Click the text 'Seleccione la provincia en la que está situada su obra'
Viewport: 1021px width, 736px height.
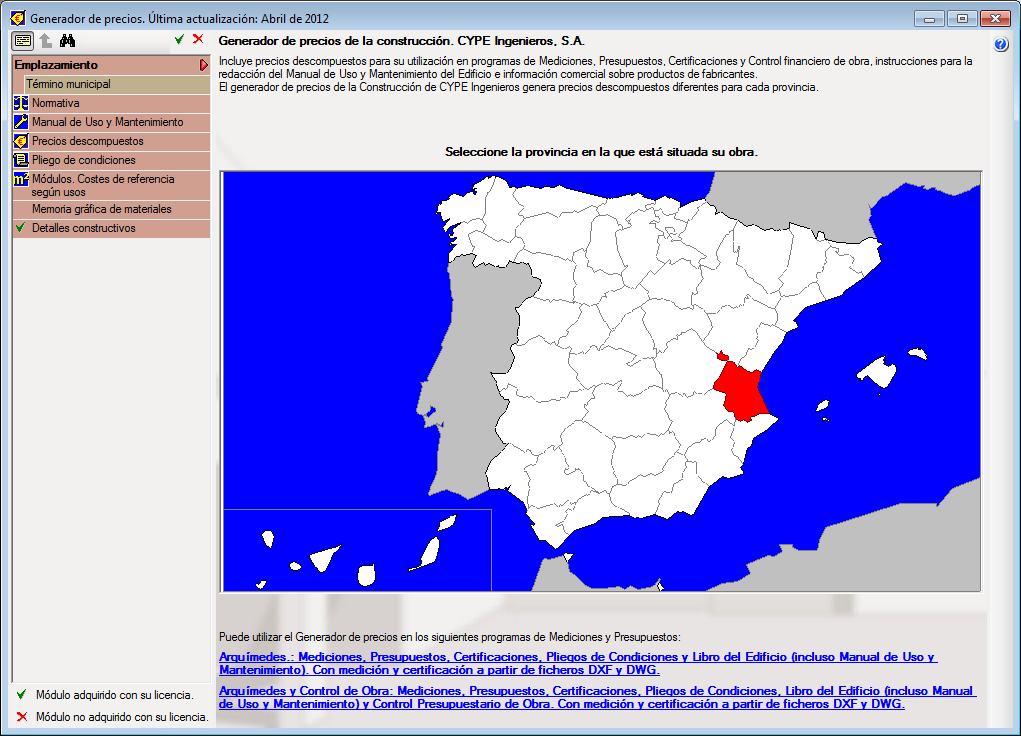[601, 152]
